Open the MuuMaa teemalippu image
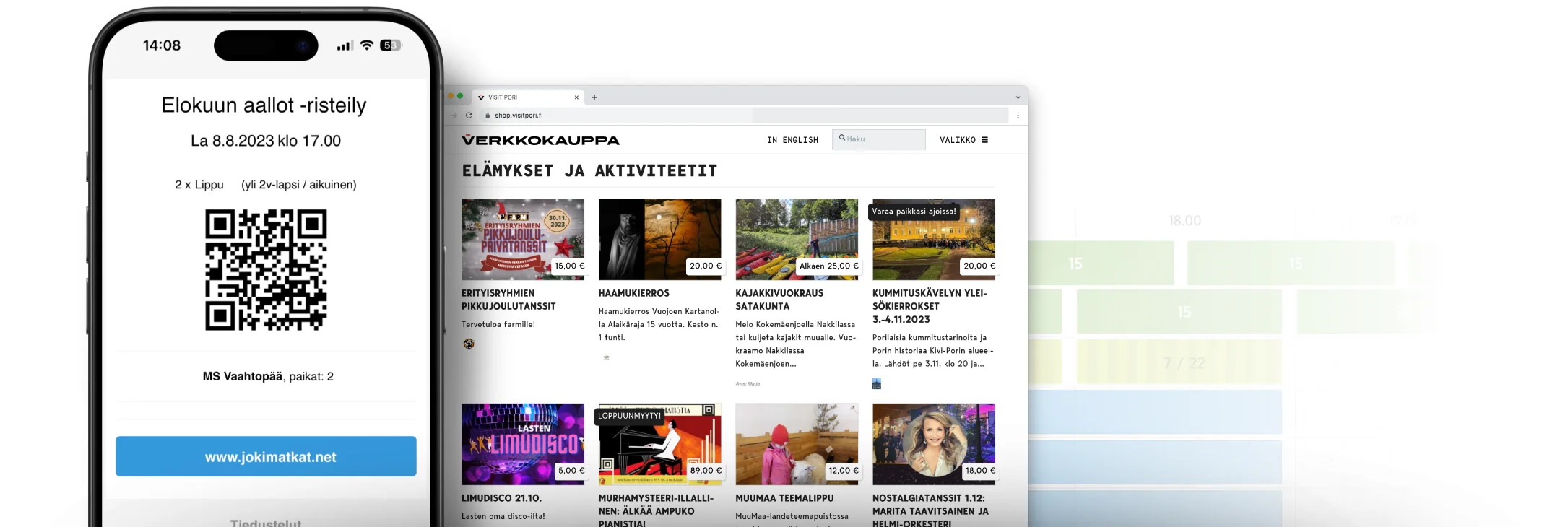1568x527 pixels. click(797, 444)
